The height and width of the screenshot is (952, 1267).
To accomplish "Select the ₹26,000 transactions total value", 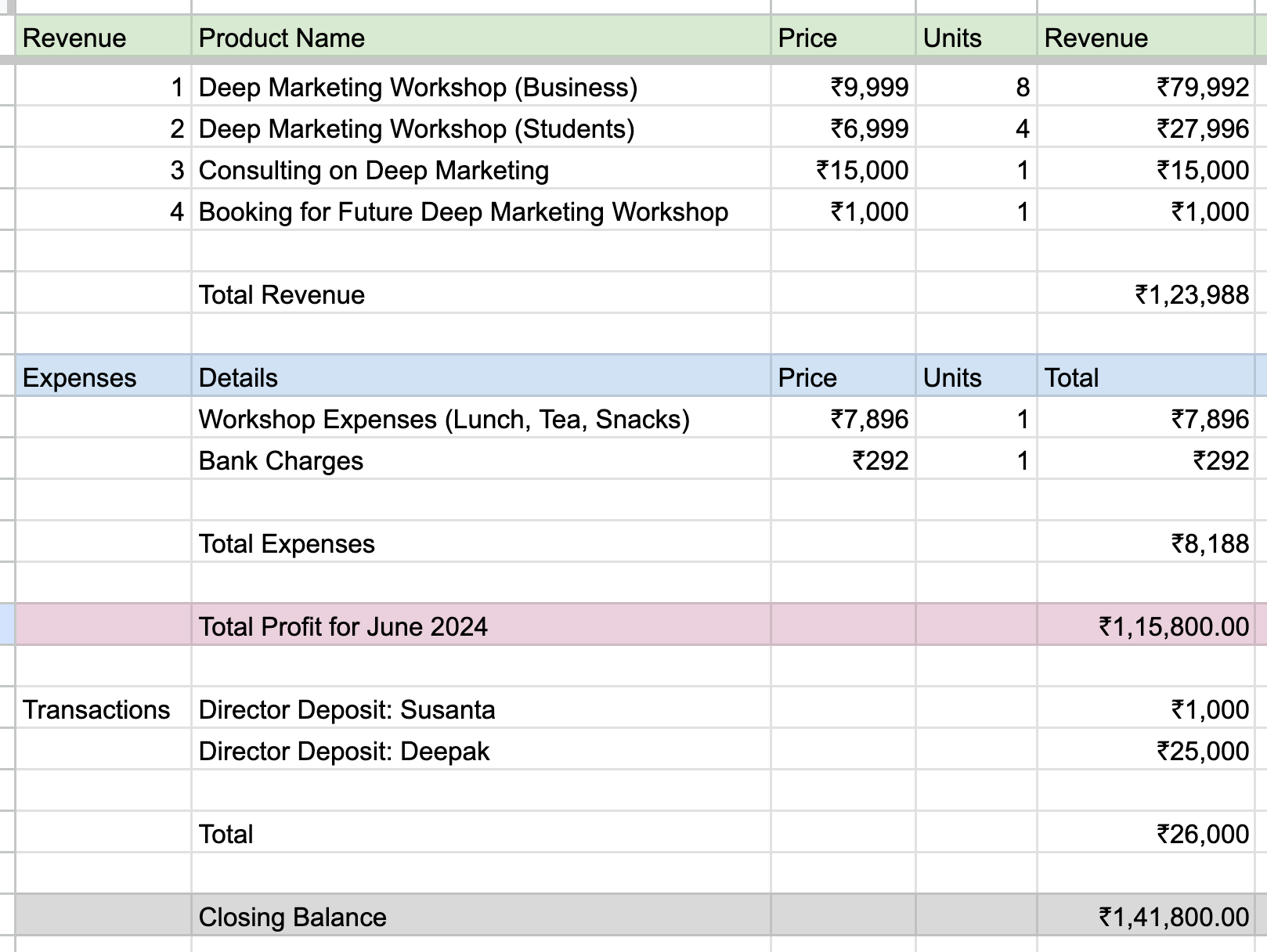I will coord(1146,834).
